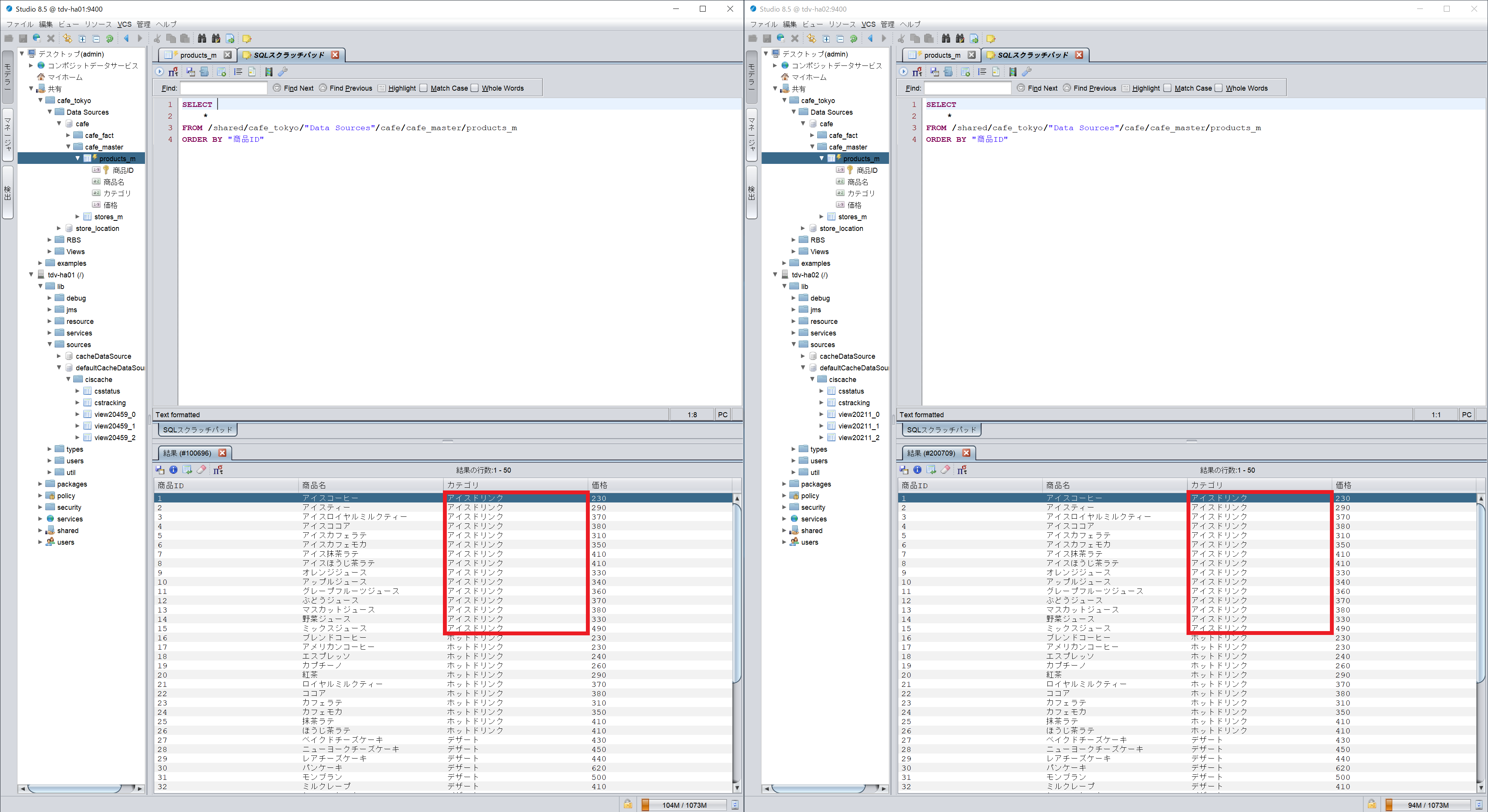The width and height of the screenshot is (1488, 812).
Task: Open the 管理 menu in right window
Action: tap(887, 24)
